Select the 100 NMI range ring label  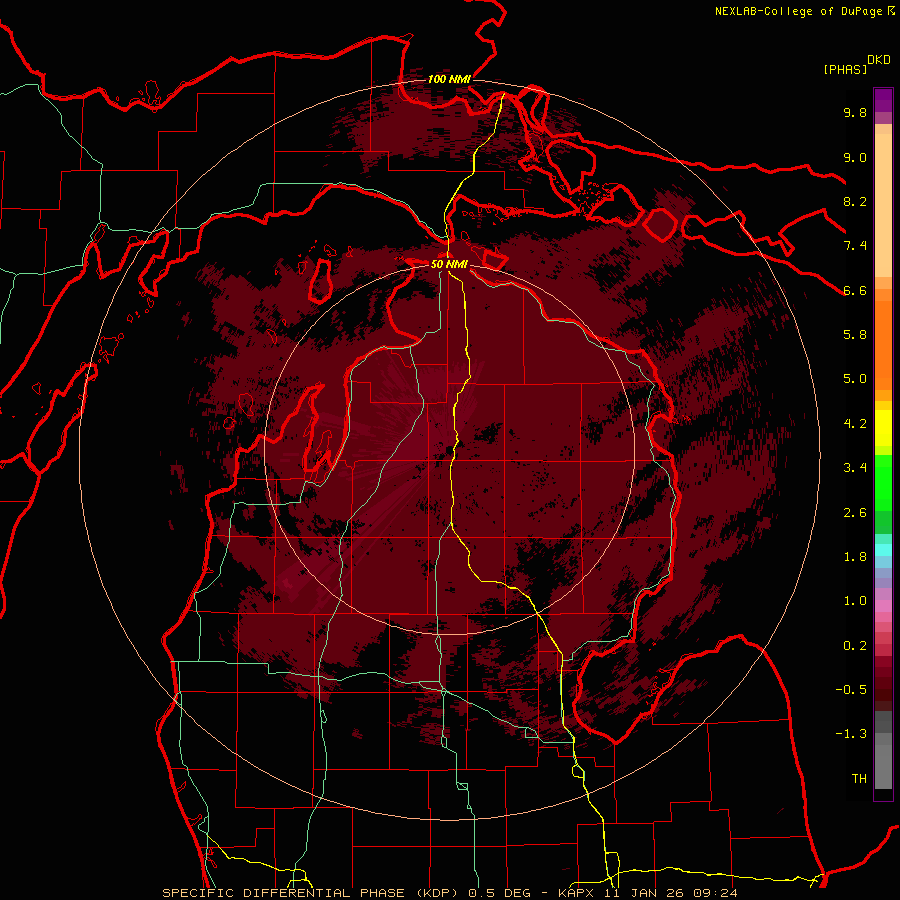click(449, 79)
